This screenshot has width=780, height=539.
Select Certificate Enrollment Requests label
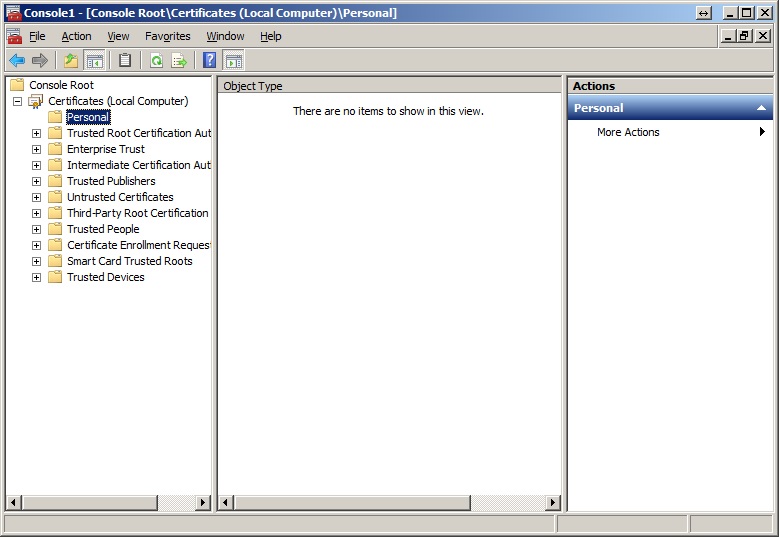point(139,245)
